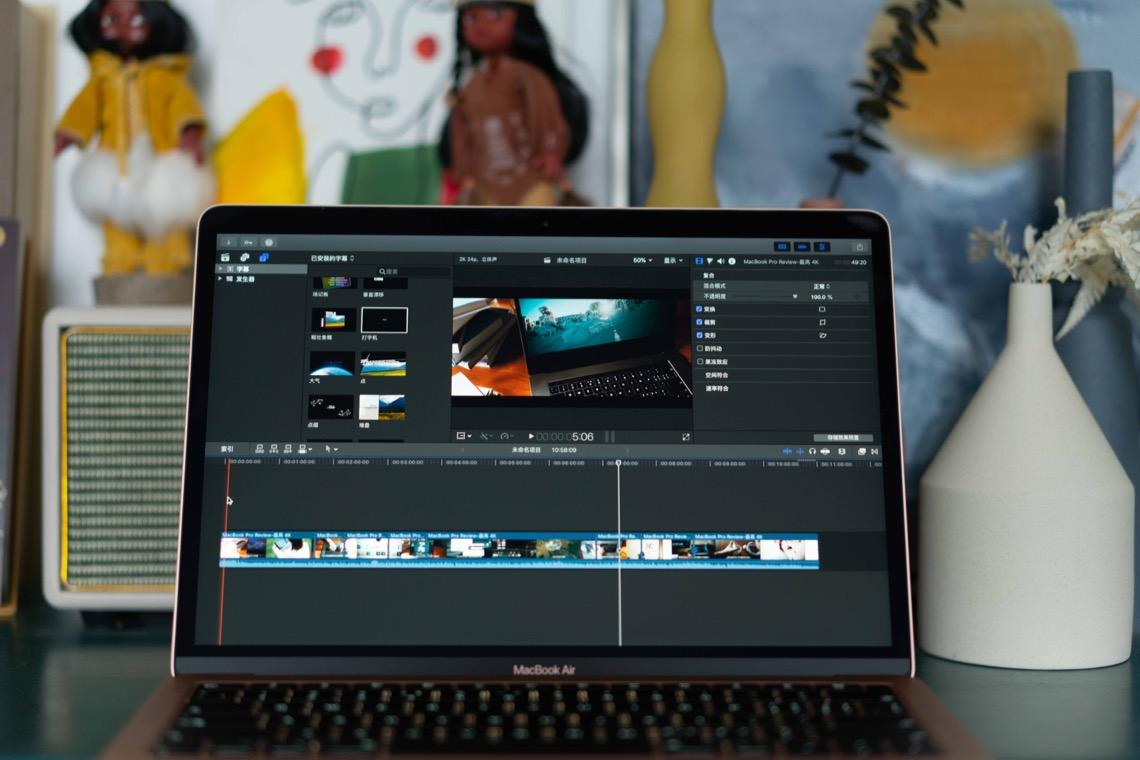
Task: Open the Photos and Audio sidebar icon
Action: point(245,257)
